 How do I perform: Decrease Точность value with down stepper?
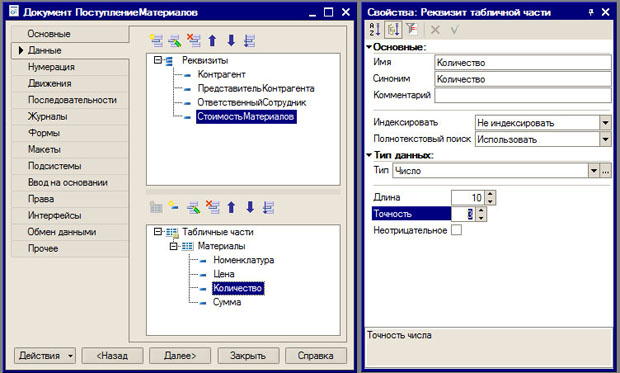point(481,218)
